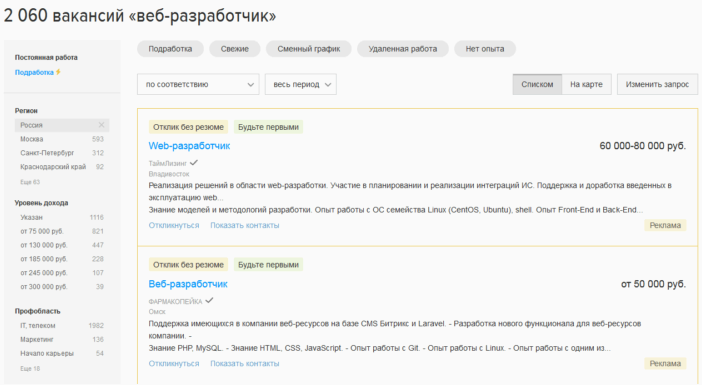Click the verified checkmark beside ФАРМАКОПЕЙКА

(x=209, y=300)
